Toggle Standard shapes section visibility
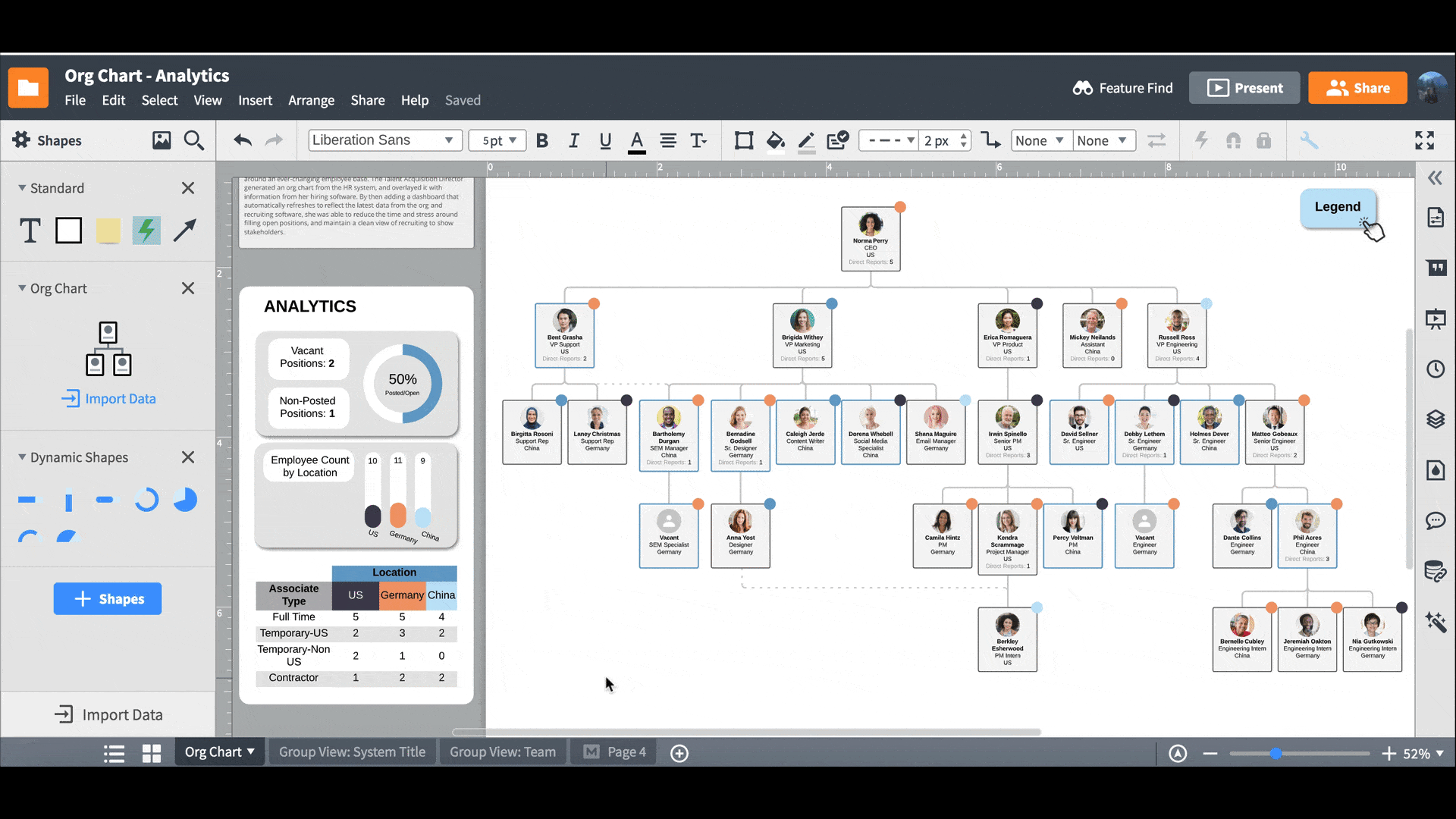Screen dimensions: 1456x819 tap(20, 188)
